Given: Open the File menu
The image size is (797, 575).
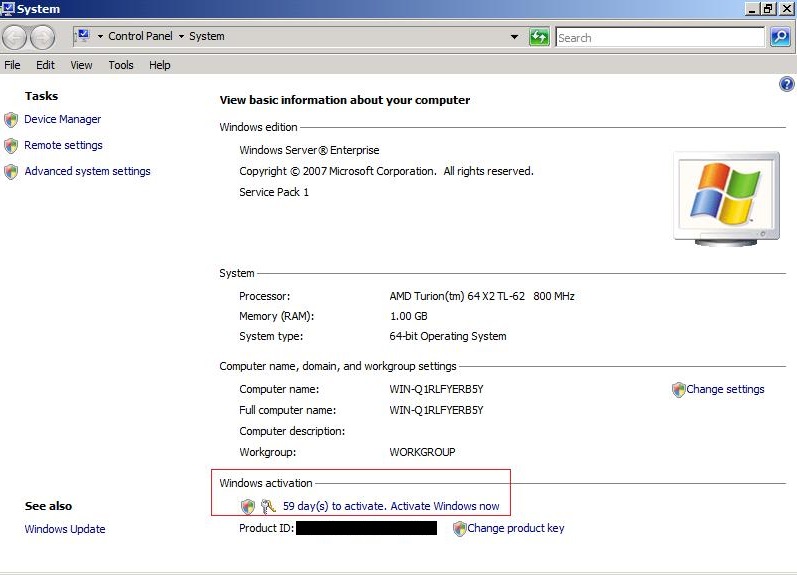Looking at the screenshot, I should click(12, 65).
